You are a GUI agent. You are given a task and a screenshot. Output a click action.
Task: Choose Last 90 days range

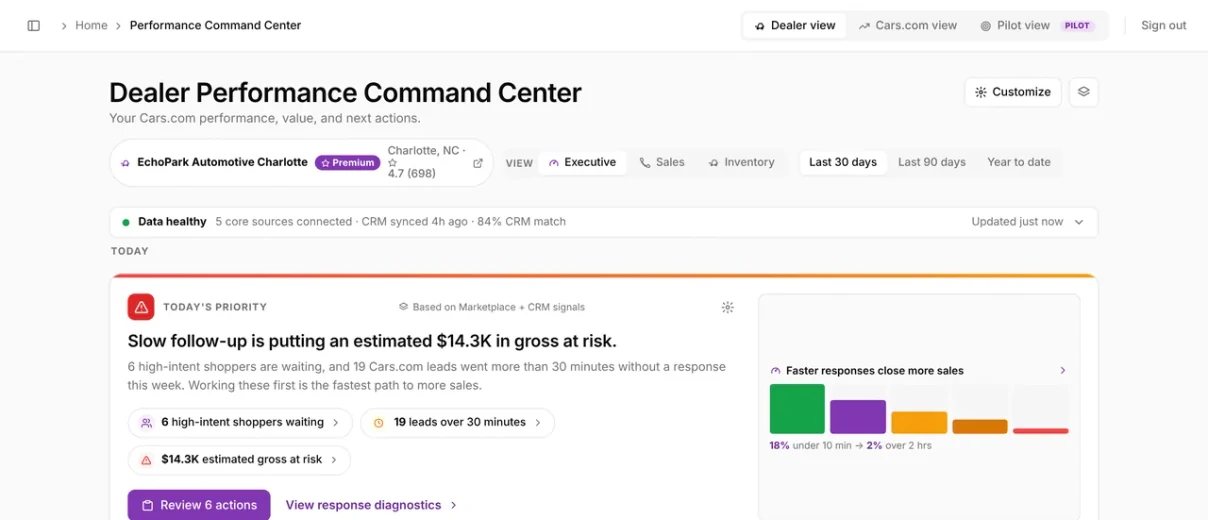932,163
